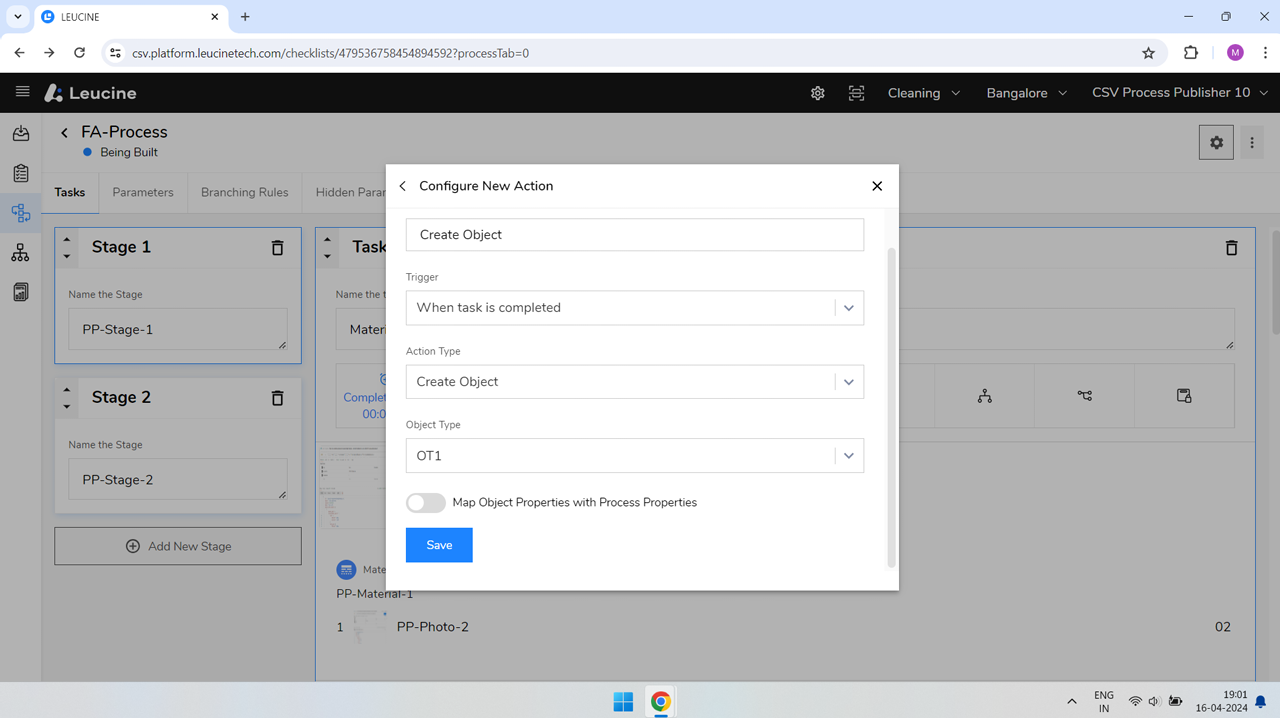Screen dimensions: 1280x718
Task: Open the calculator-like report sidebar icon
Action: click(21, 292)
